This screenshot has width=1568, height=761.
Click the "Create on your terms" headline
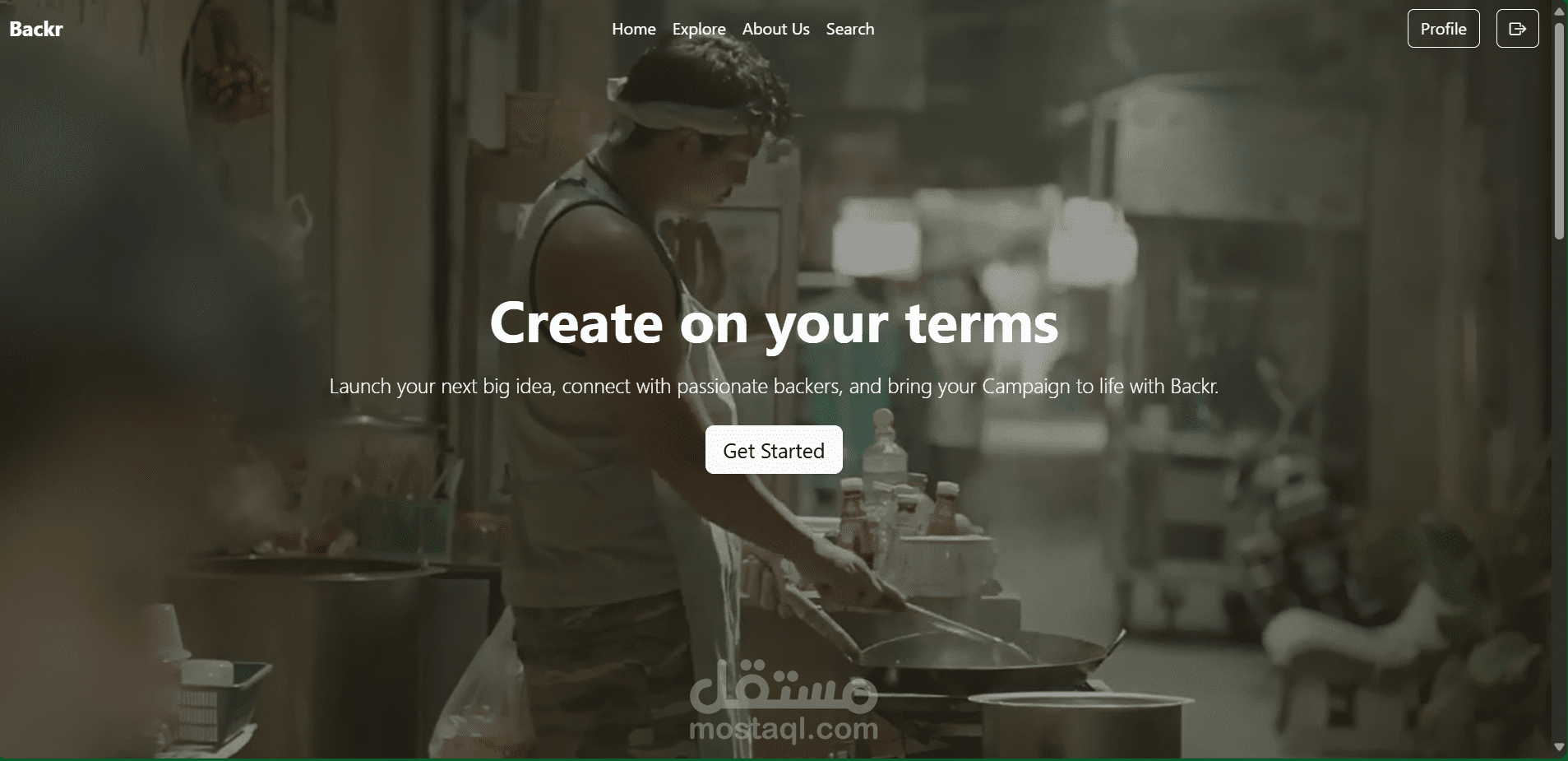pyautogui.click(x=774, y=323)
